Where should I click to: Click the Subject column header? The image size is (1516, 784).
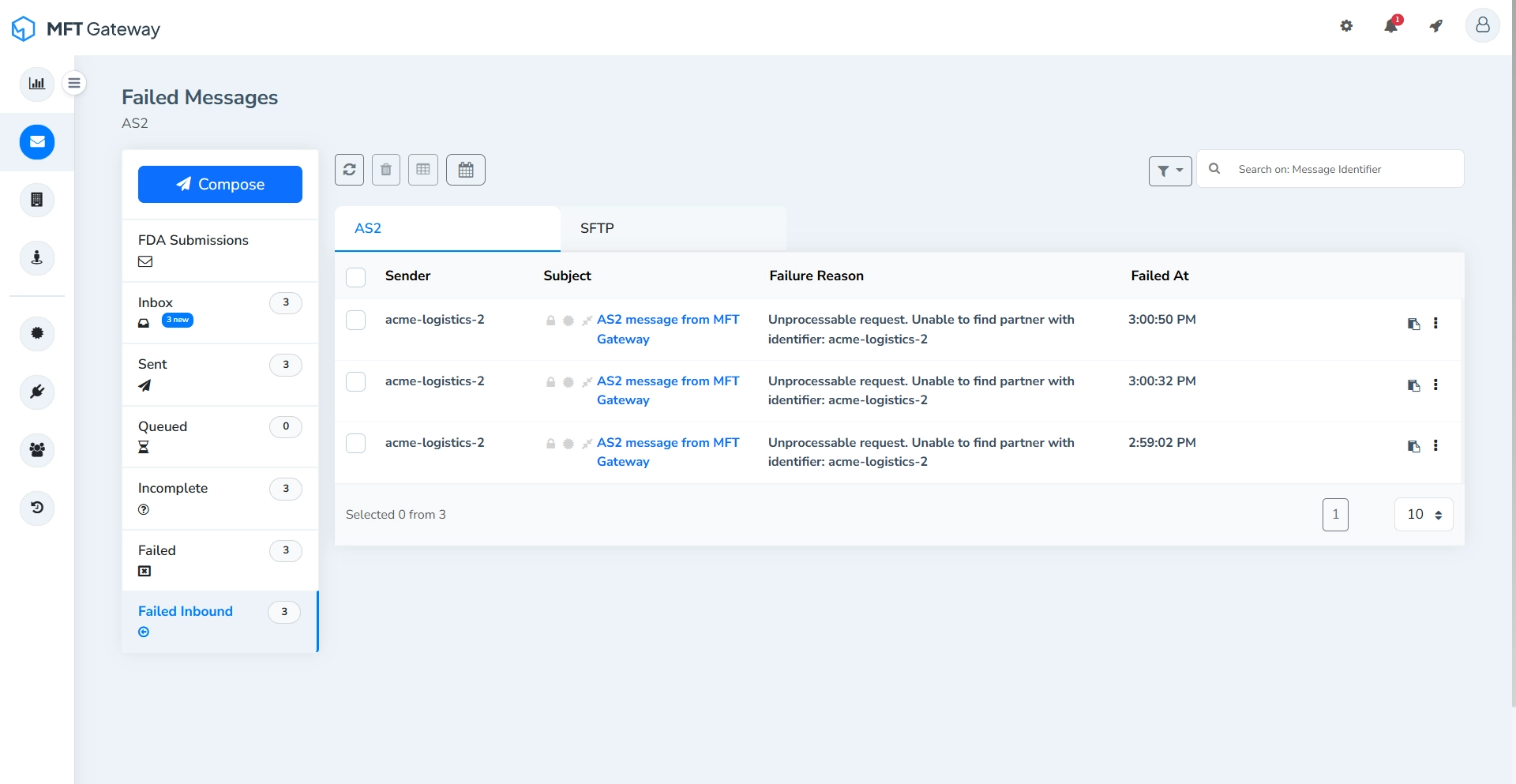point(567,276)
